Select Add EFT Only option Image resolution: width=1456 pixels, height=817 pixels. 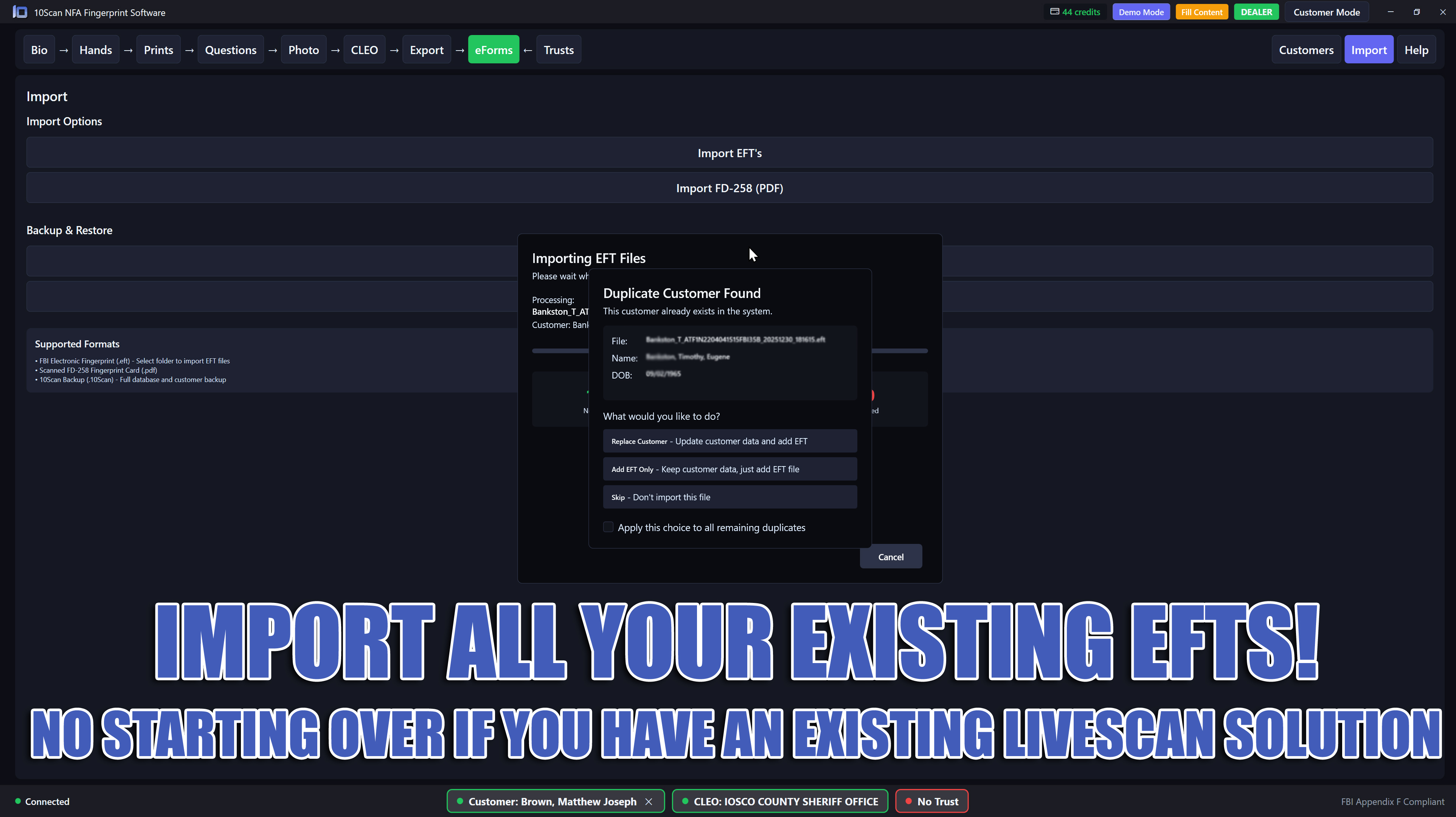click(x=730, y=469)
